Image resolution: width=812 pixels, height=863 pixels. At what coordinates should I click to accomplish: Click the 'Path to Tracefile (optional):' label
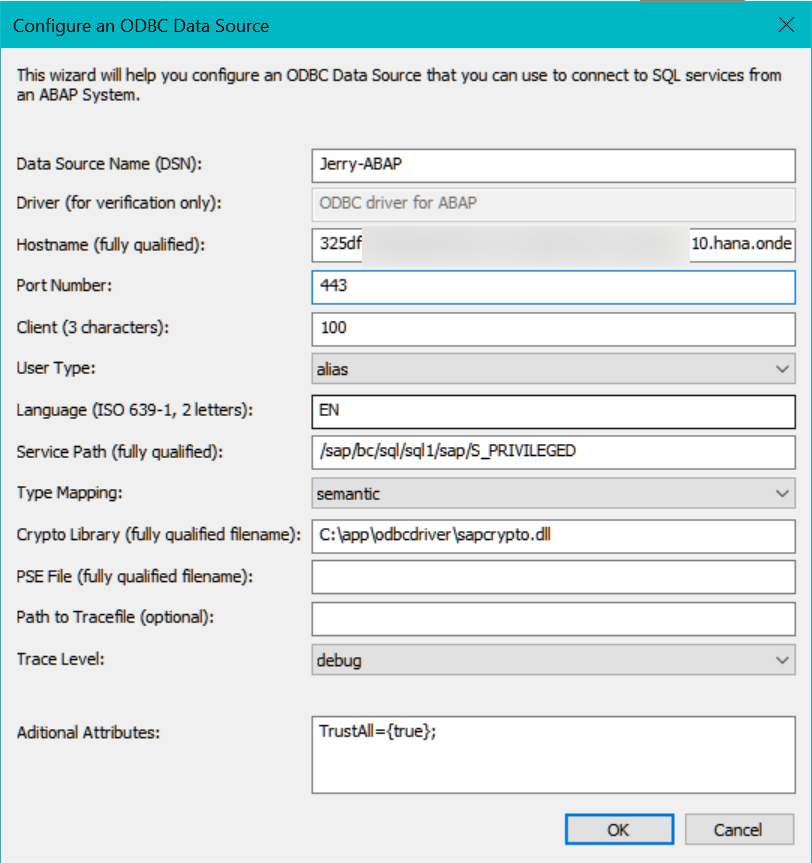click(115, 618)
